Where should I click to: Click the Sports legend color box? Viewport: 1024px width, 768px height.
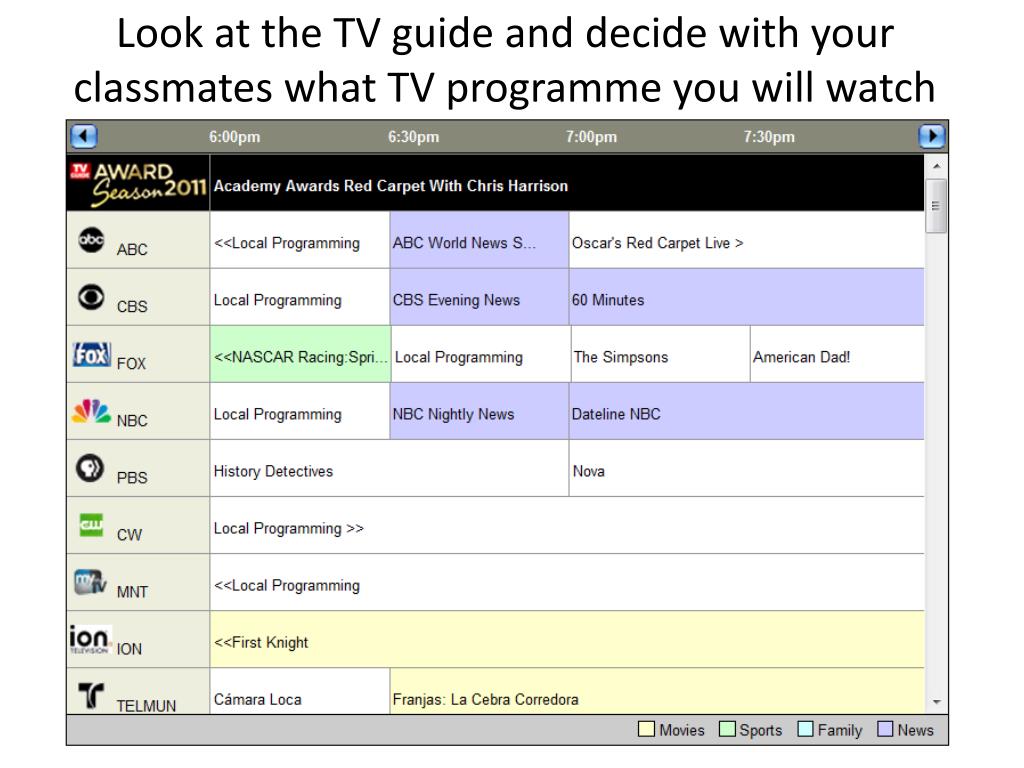727,729
